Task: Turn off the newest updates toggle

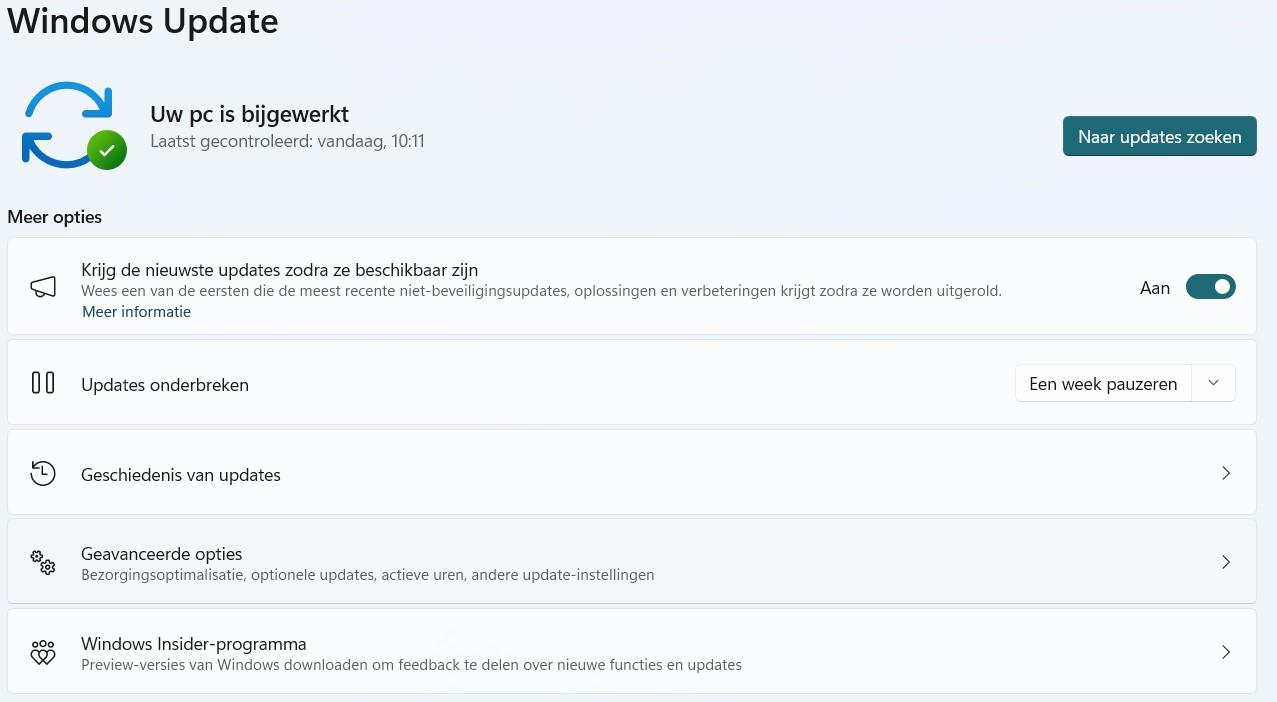Action: point(1210,287)
